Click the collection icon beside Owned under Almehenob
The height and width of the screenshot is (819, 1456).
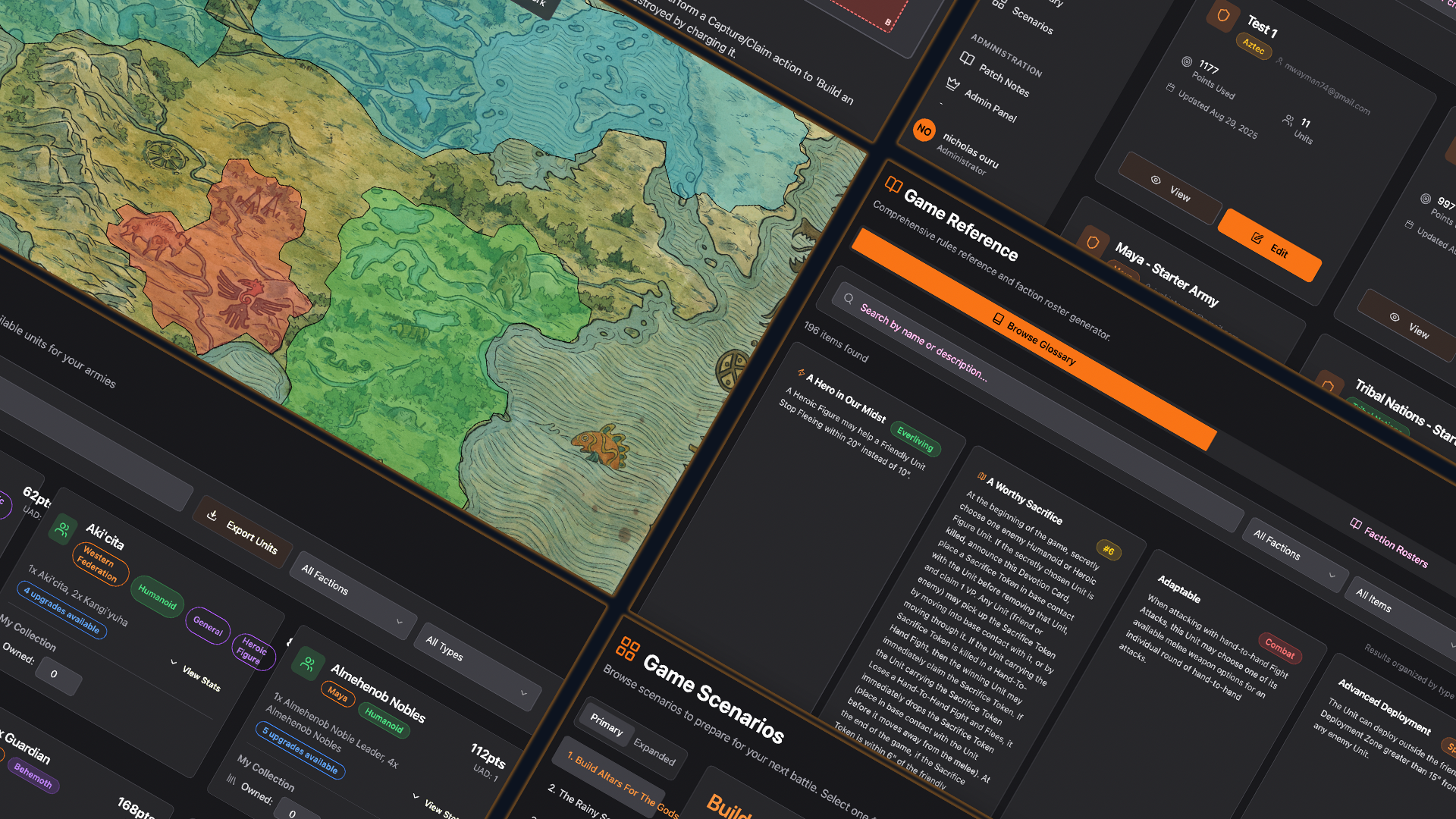[231, 780]
